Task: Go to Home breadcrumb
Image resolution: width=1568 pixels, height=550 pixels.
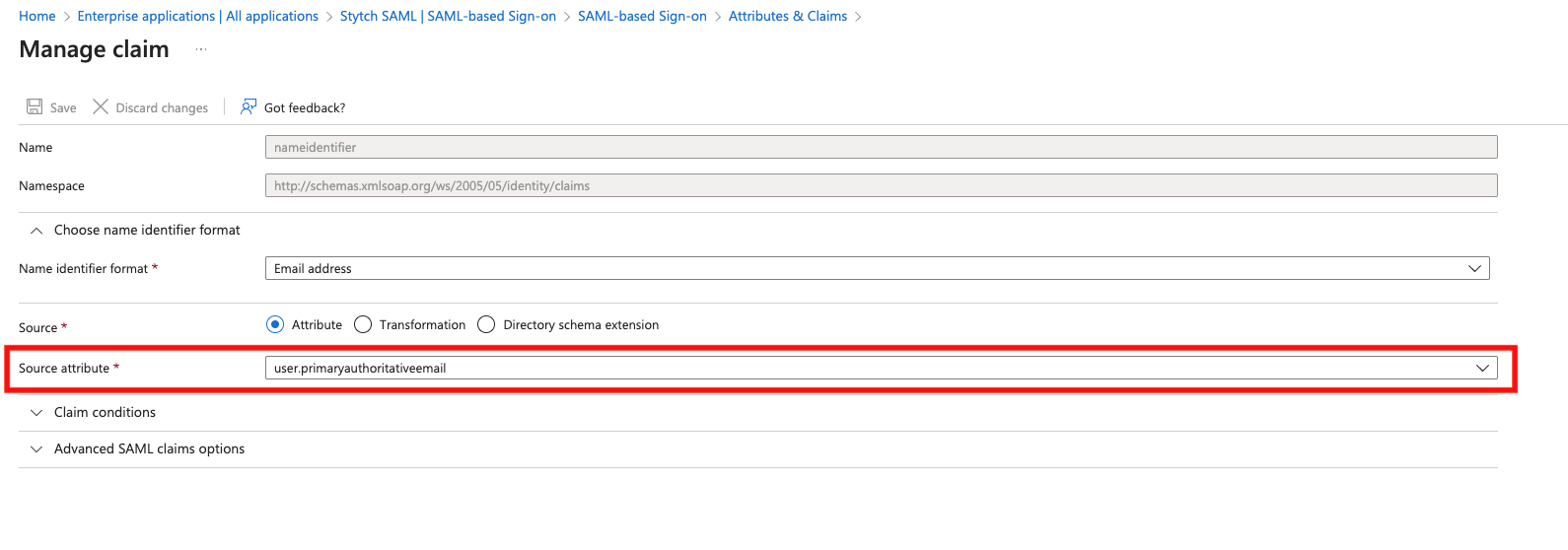Action: coord(37,16)
